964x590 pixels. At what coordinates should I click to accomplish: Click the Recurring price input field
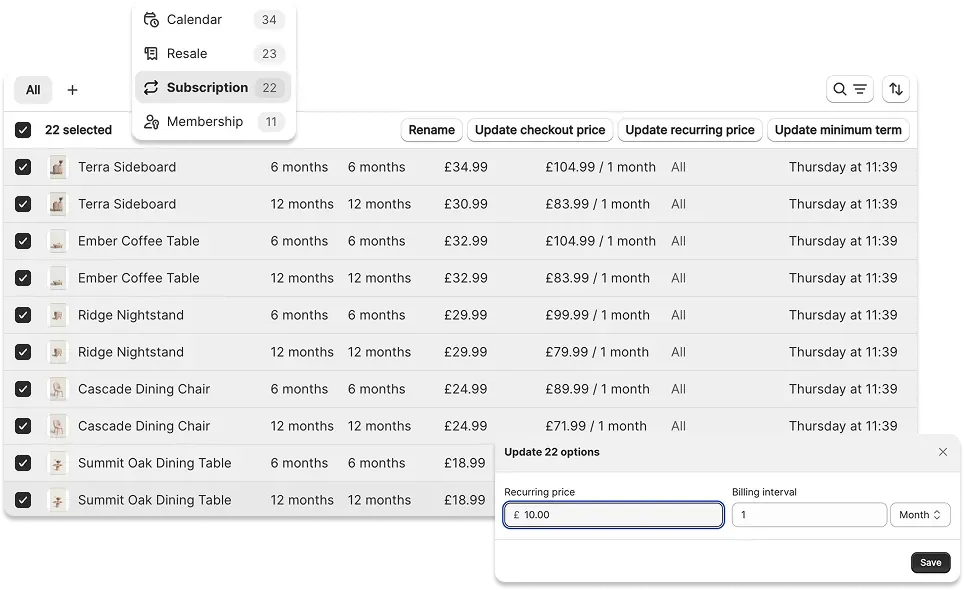click(612, 514)
